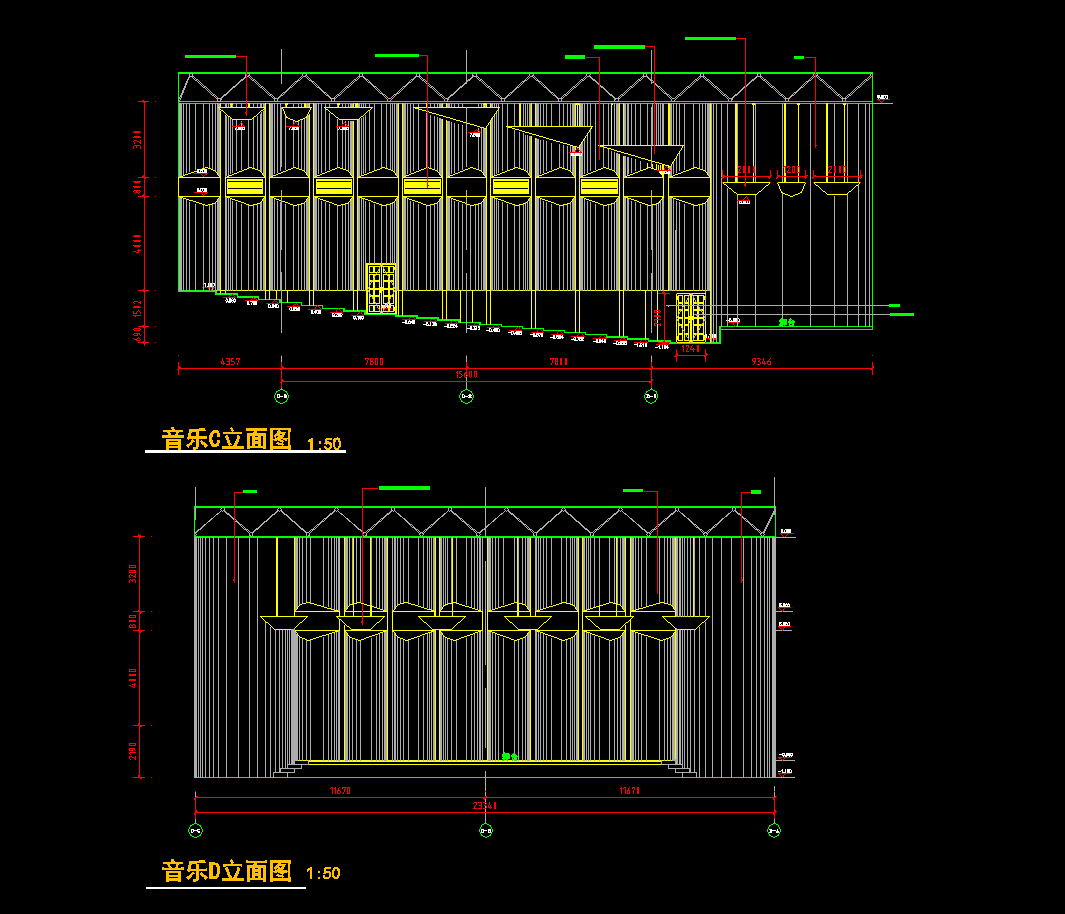Select the 9346 horizontal dimension text

pos(760,362)
